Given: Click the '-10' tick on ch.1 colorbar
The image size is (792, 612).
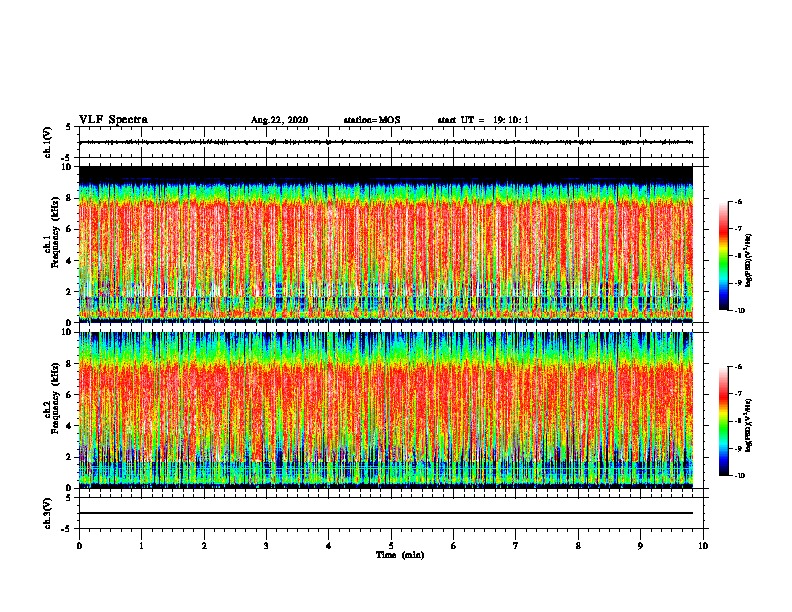Looking at the screenshot, I should (x=740, y=311).
